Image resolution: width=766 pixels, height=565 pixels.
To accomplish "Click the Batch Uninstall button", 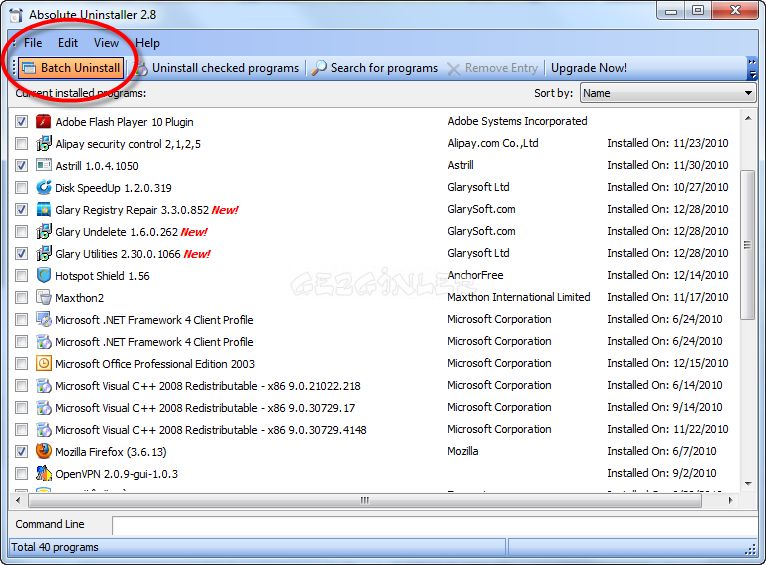I will [71, 68].
